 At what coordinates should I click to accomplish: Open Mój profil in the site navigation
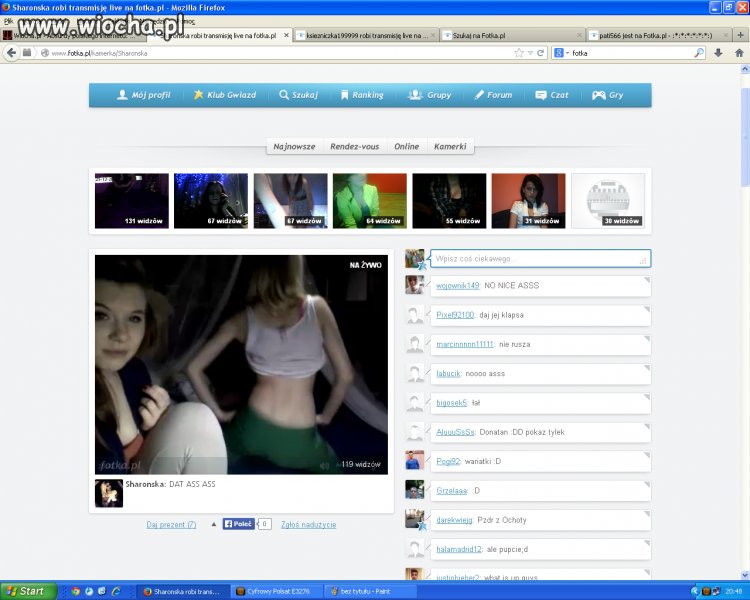coord(143,95)
